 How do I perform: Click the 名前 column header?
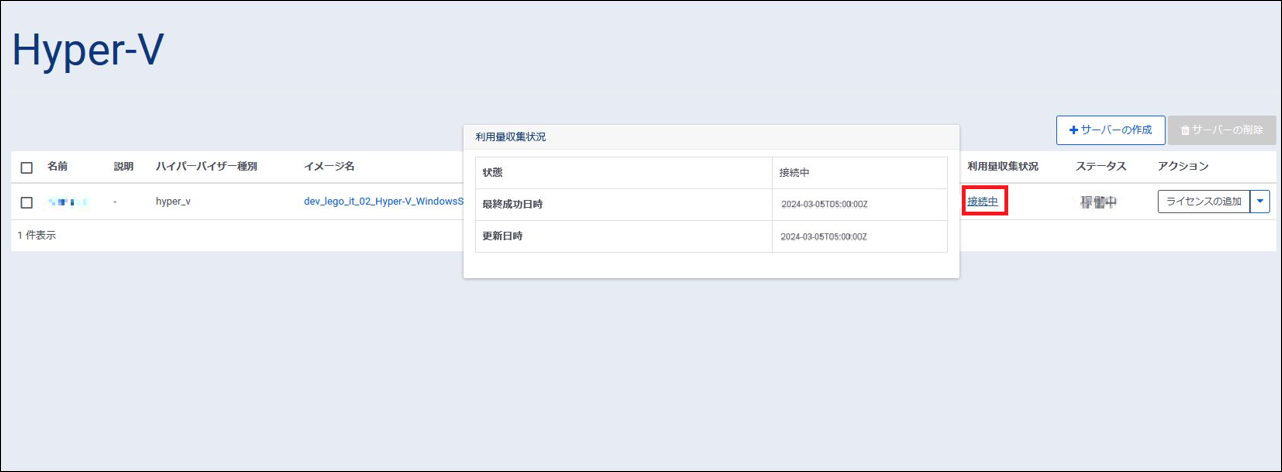(x=57, y=166)
